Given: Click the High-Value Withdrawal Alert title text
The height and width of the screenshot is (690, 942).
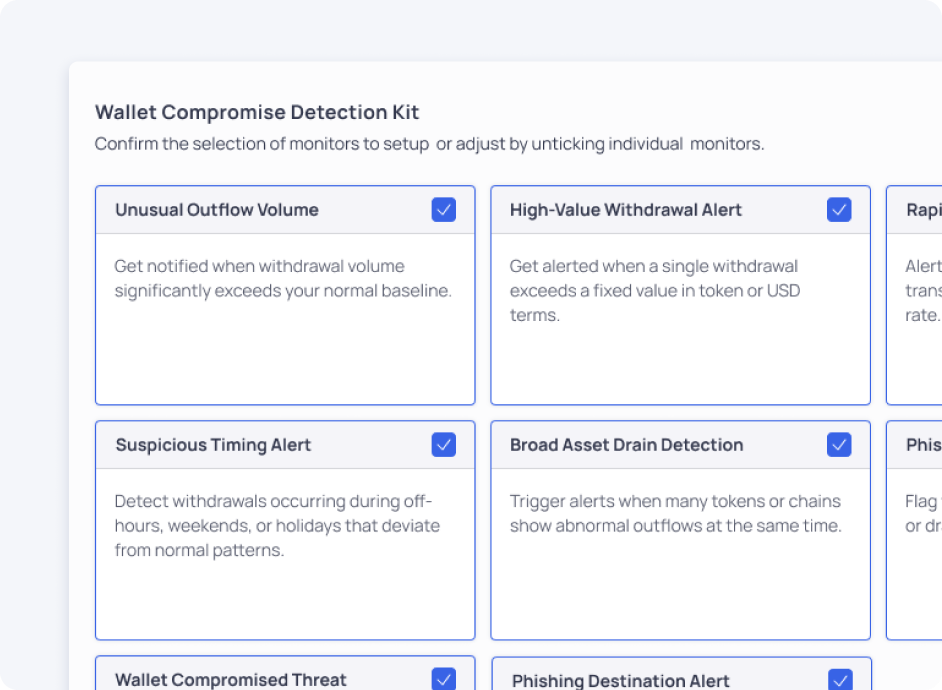Looking at the screenshot, I should tap(625, 210).
